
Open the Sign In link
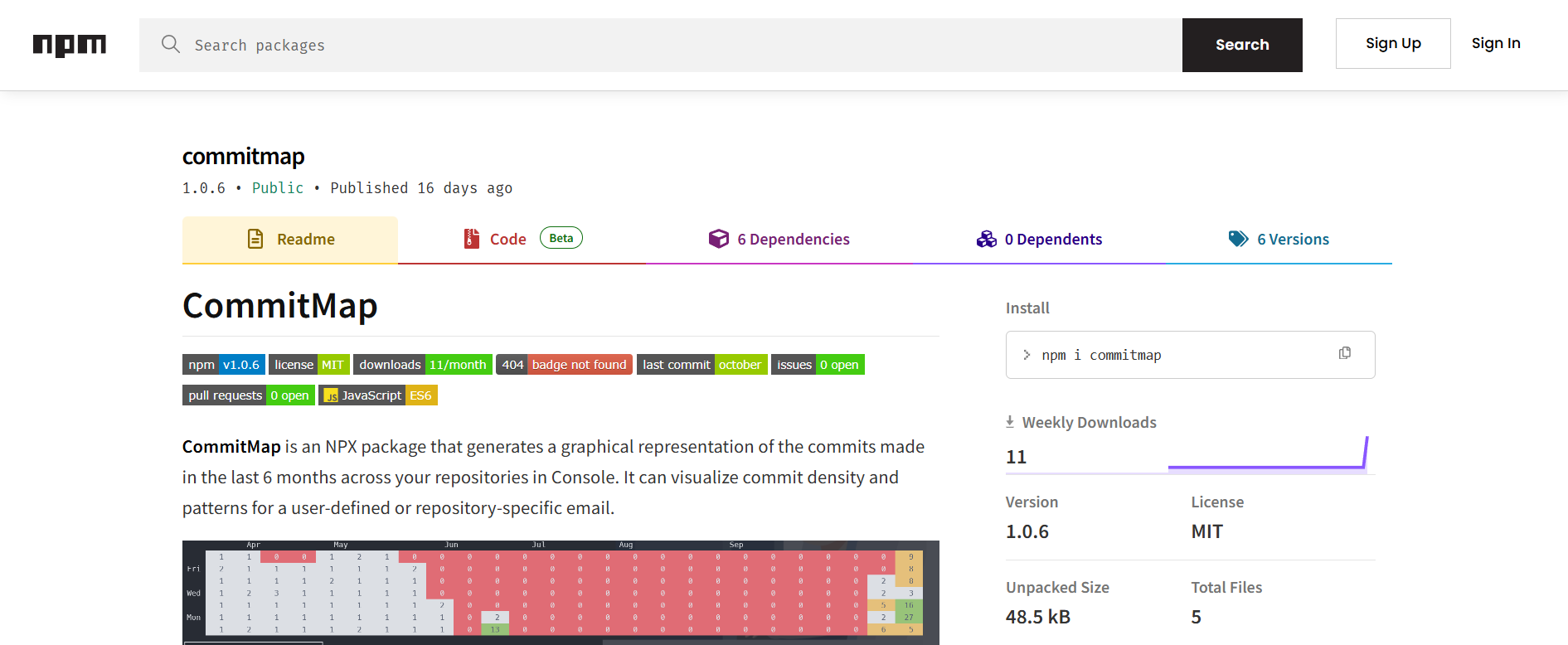pyautogui.click(x=1496, y=43)
